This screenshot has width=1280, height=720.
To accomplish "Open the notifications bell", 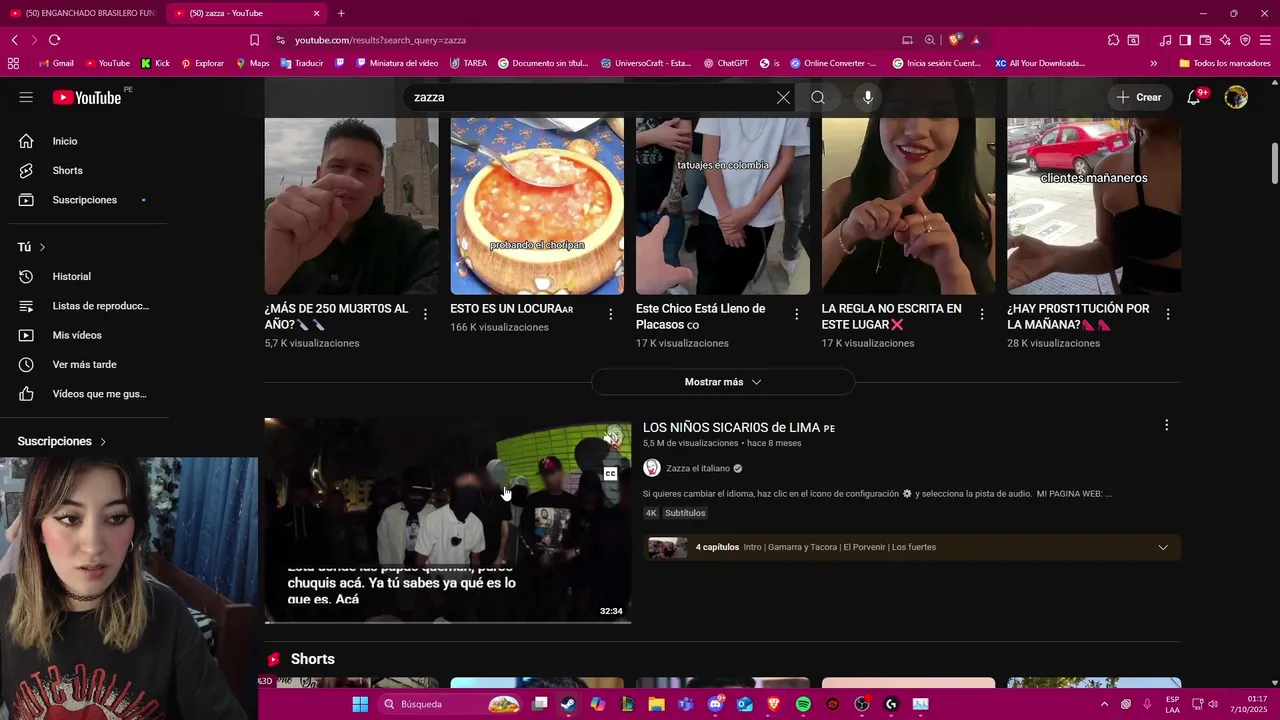I will pos(1194,97).
